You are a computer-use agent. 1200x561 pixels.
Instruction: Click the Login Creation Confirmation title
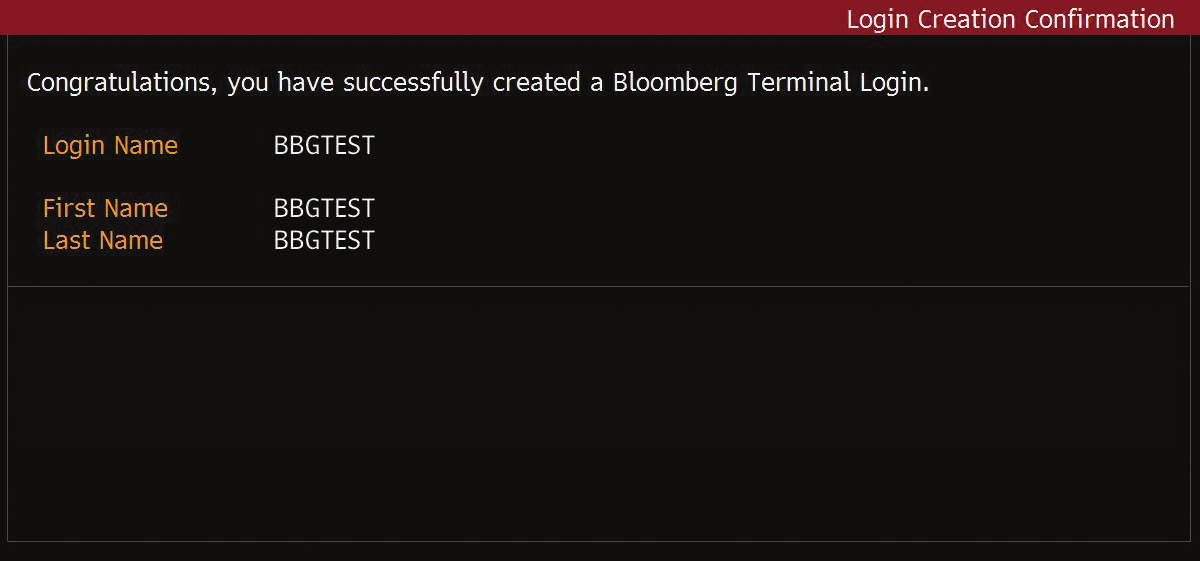1010,19
